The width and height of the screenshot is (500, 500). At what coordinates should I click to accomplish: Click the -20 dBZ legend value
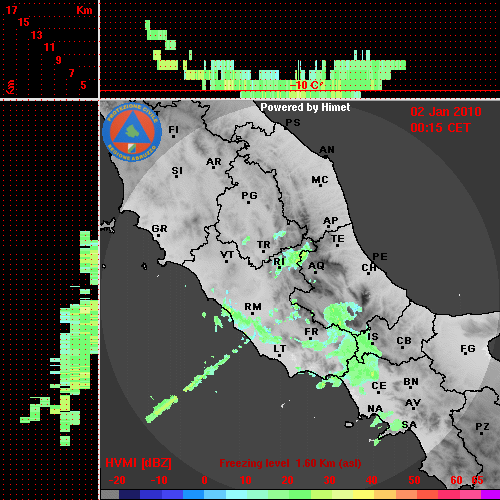click(117, 480)
